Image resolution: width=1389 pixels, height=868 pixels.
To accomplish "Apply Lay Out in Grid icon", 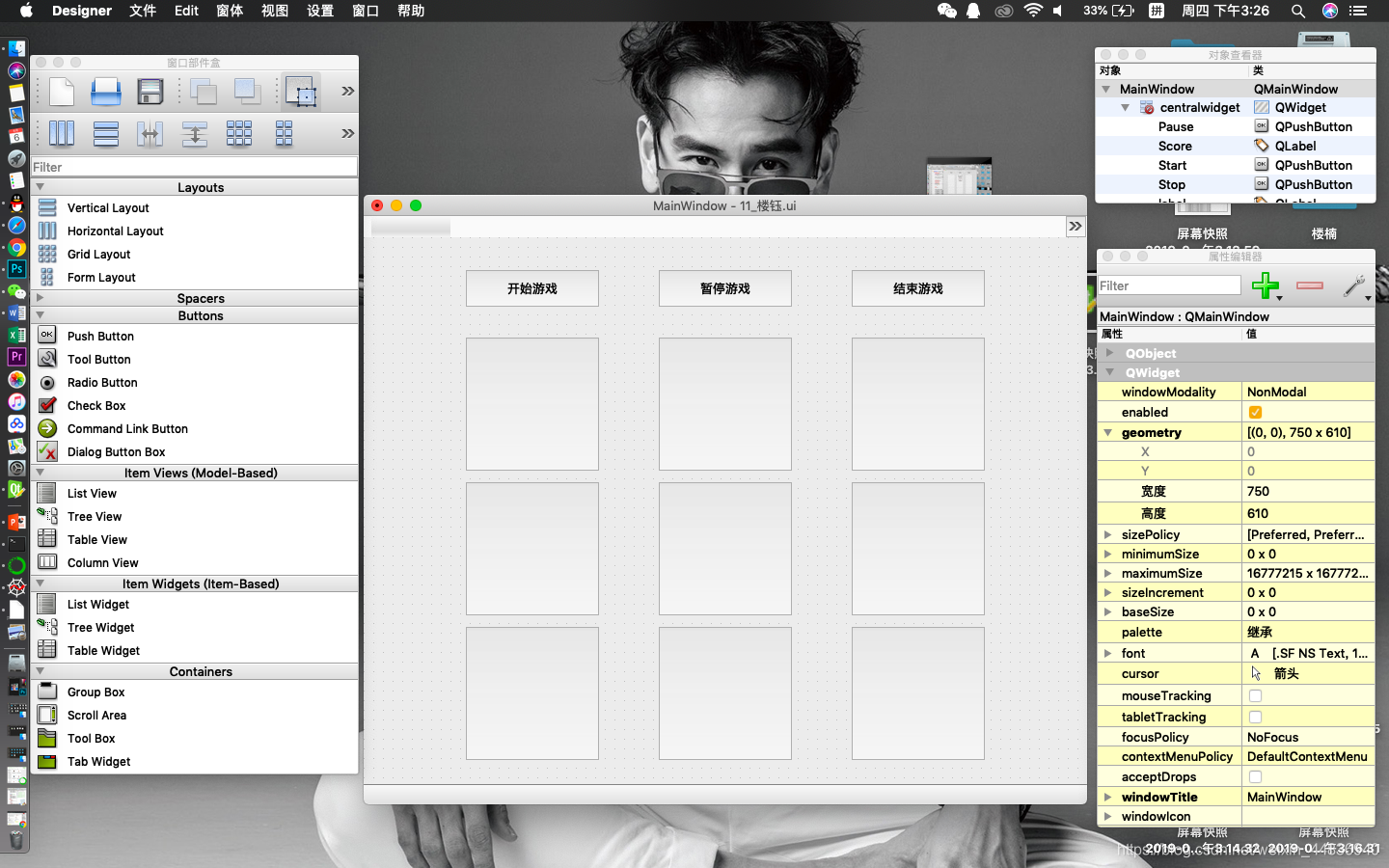I will [239, 133].
